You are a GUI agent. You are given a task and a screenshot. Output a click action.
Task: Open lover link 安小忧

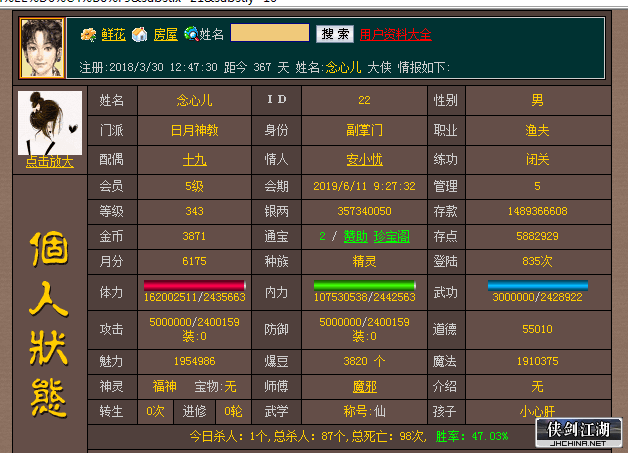[364, 160]
